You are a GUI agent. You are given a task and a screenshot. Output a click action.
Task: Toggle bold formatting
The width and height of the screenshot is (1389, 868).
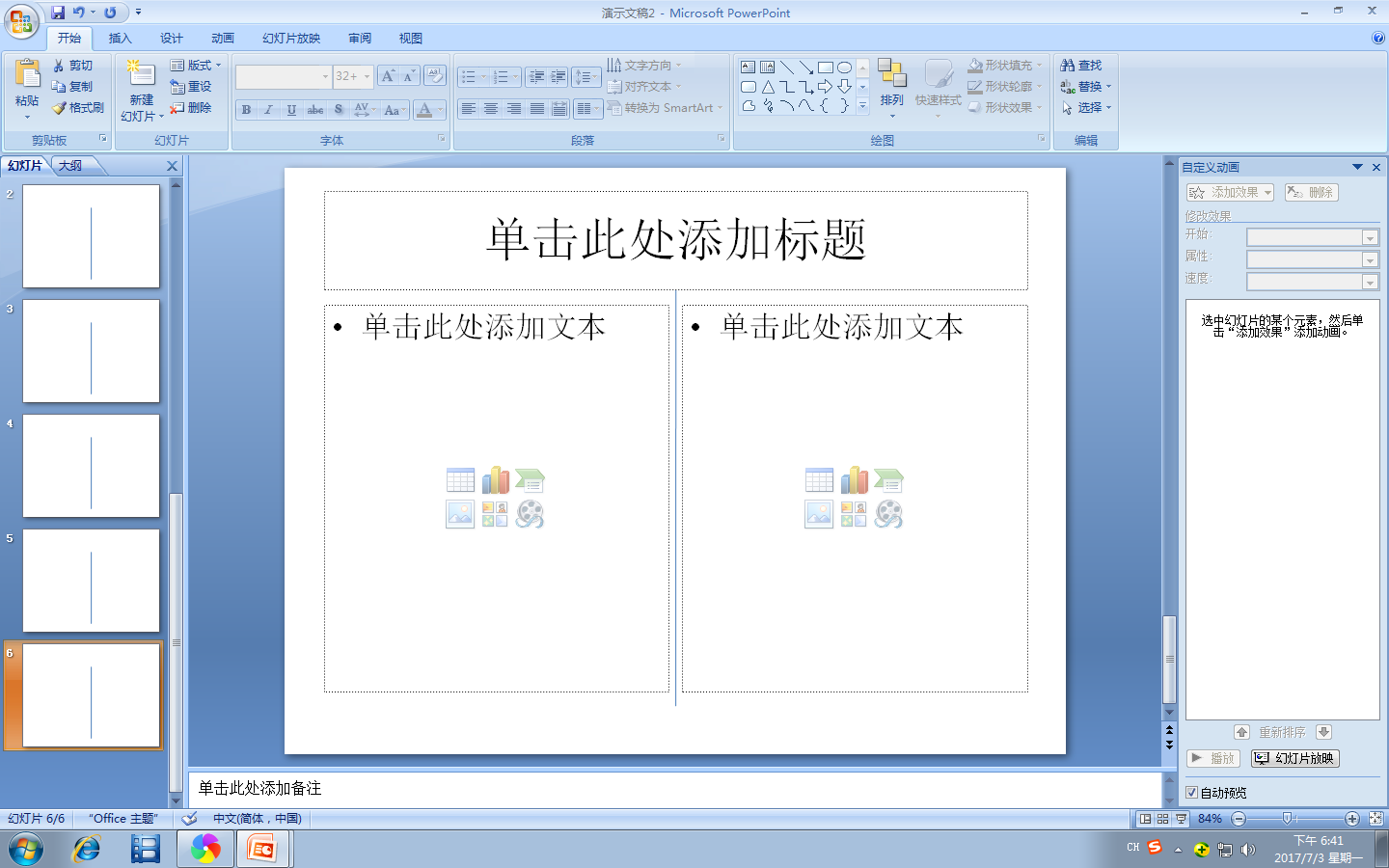pyautogui.click(x=246, y=109)
